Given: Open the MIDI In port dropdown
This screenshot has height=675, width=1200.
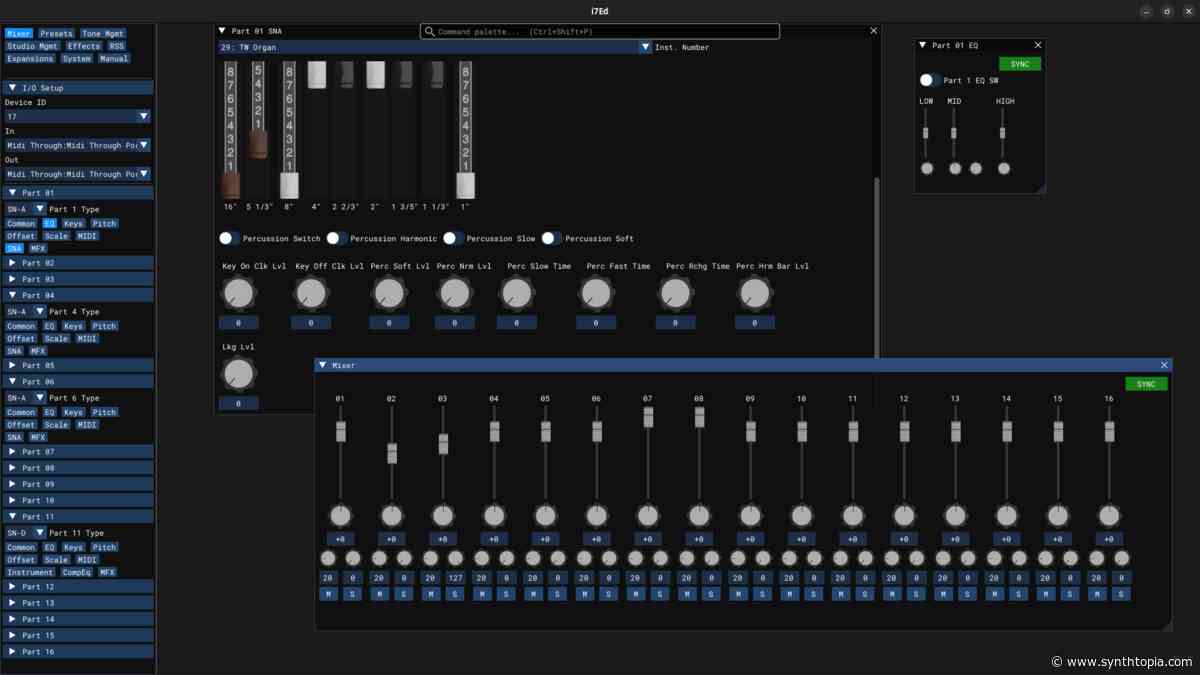Looking at the screenshot, I should [144, 145].
